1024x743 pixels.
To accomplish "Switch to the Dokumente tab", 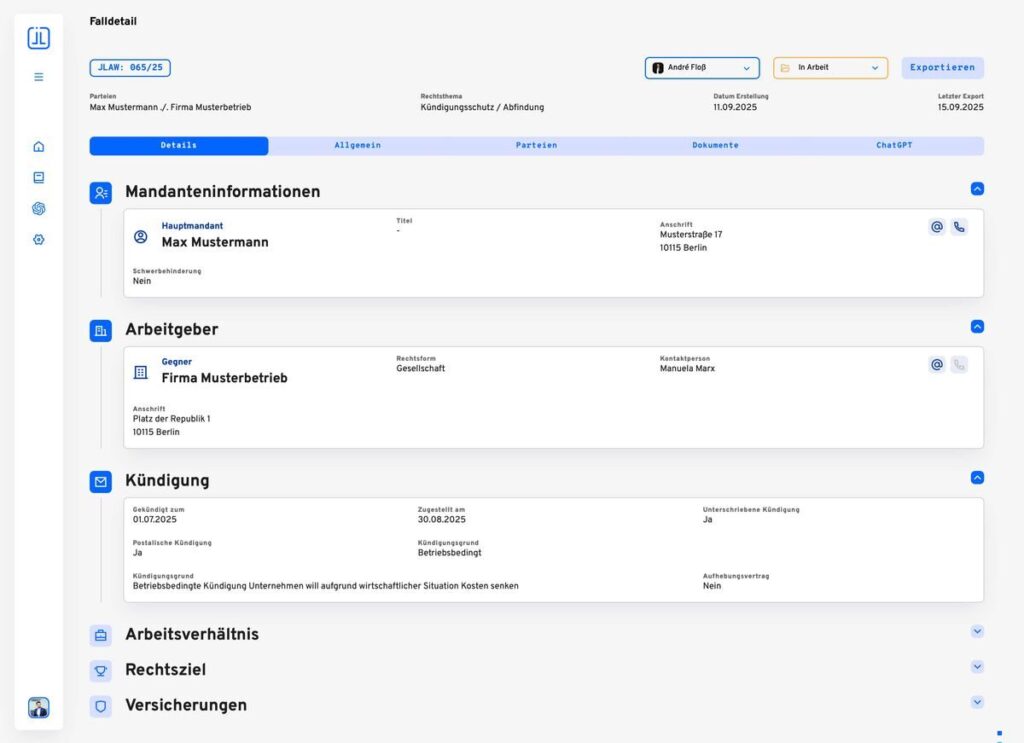I will pyautogui.click(x=715, y=146).
